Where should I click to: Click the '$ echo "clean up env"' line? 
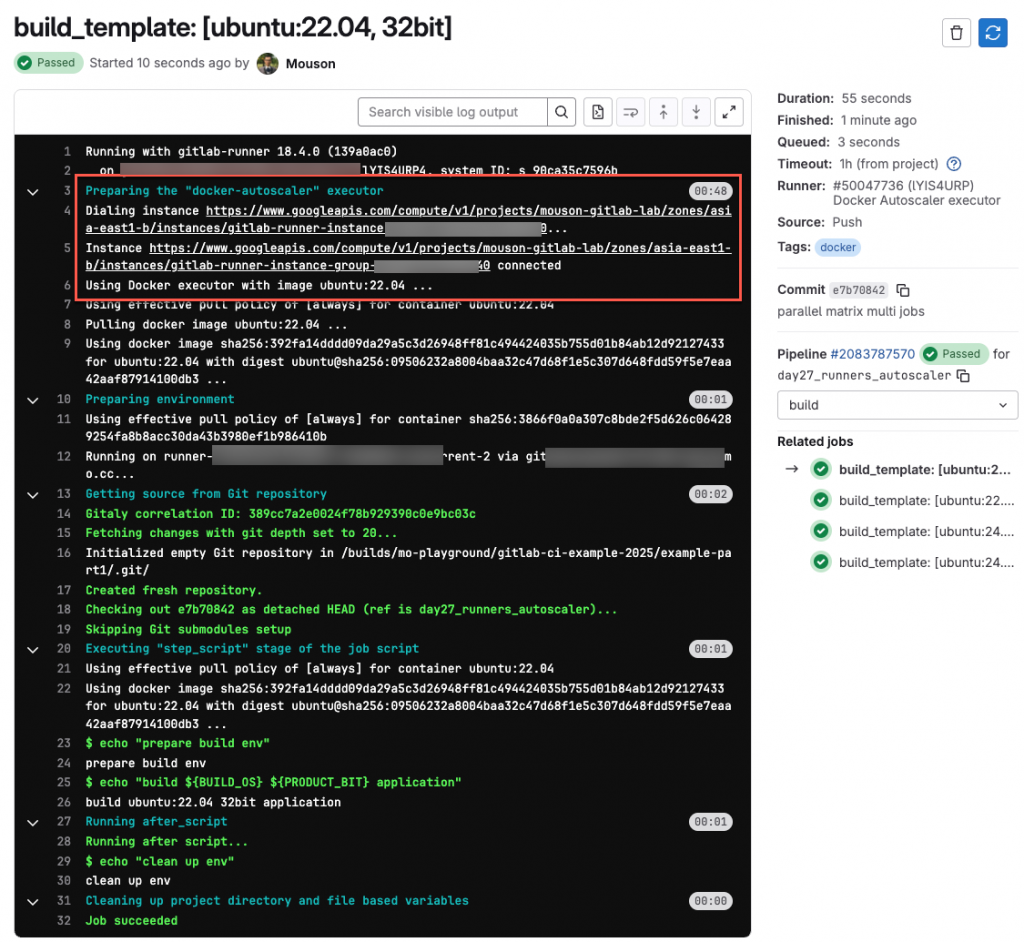click(160, 862)
